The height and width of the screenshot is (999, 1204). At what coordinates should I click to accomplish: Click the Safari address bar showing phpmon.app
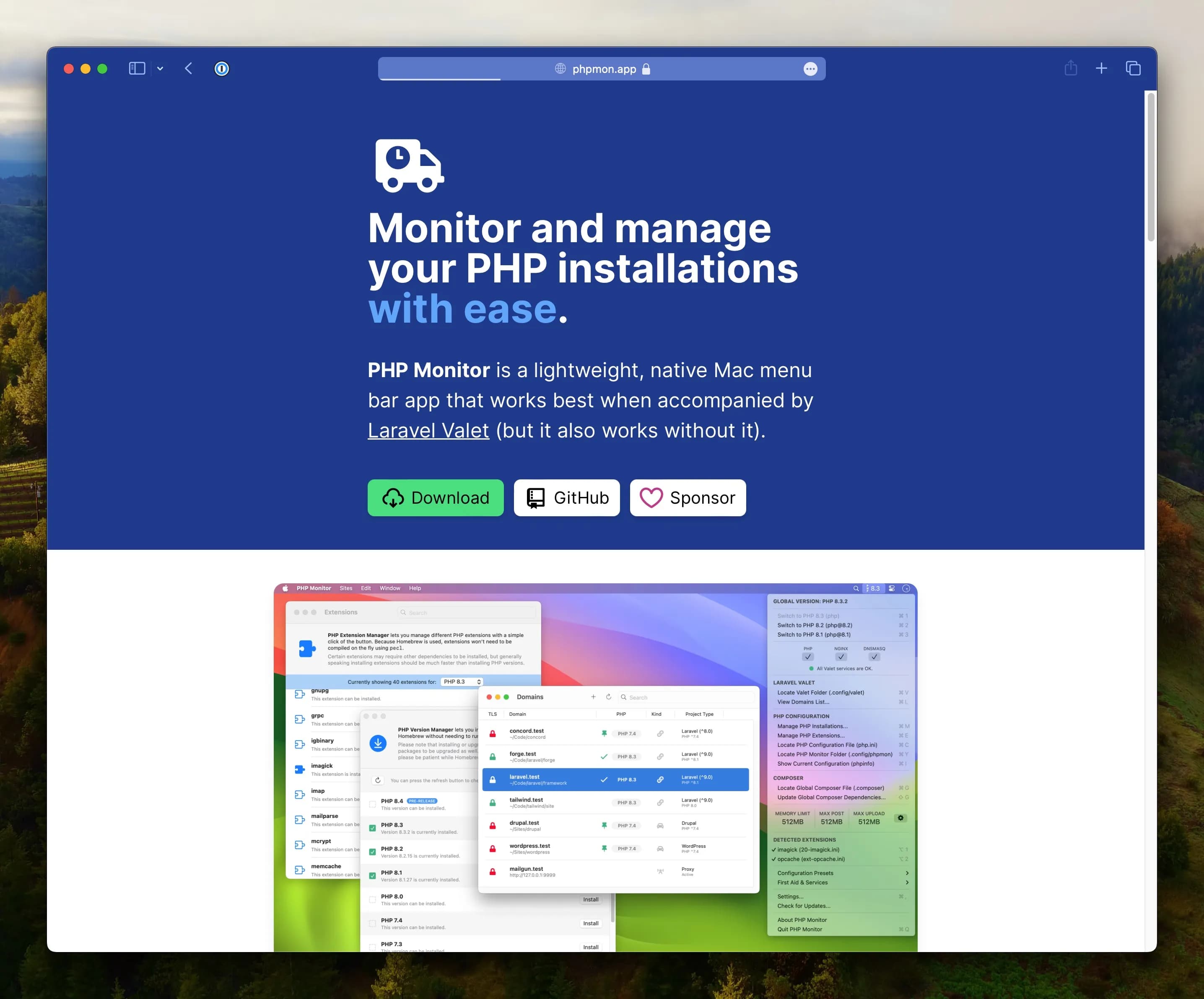602,69
